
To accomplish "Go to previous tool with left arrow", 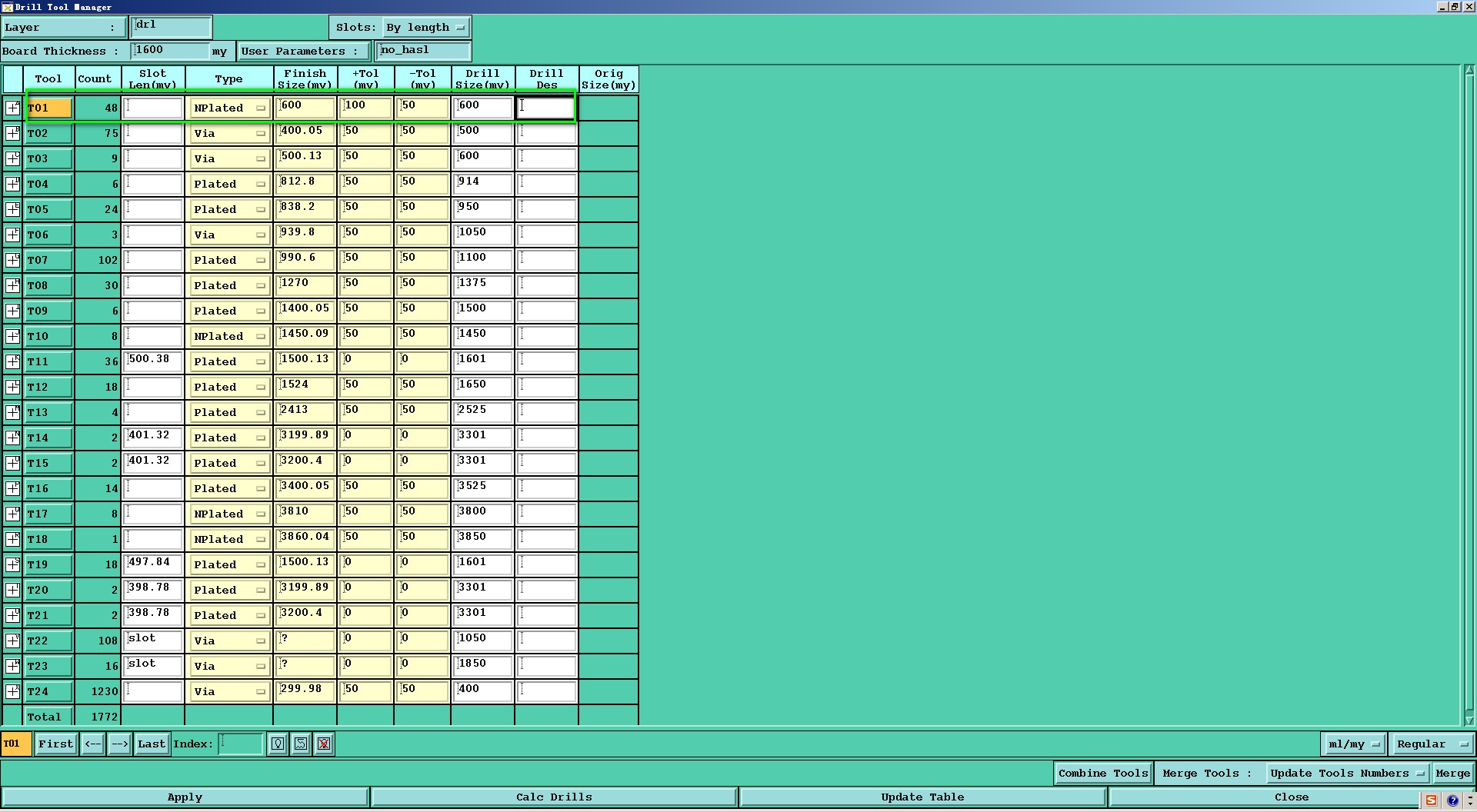I will point(93,744).
